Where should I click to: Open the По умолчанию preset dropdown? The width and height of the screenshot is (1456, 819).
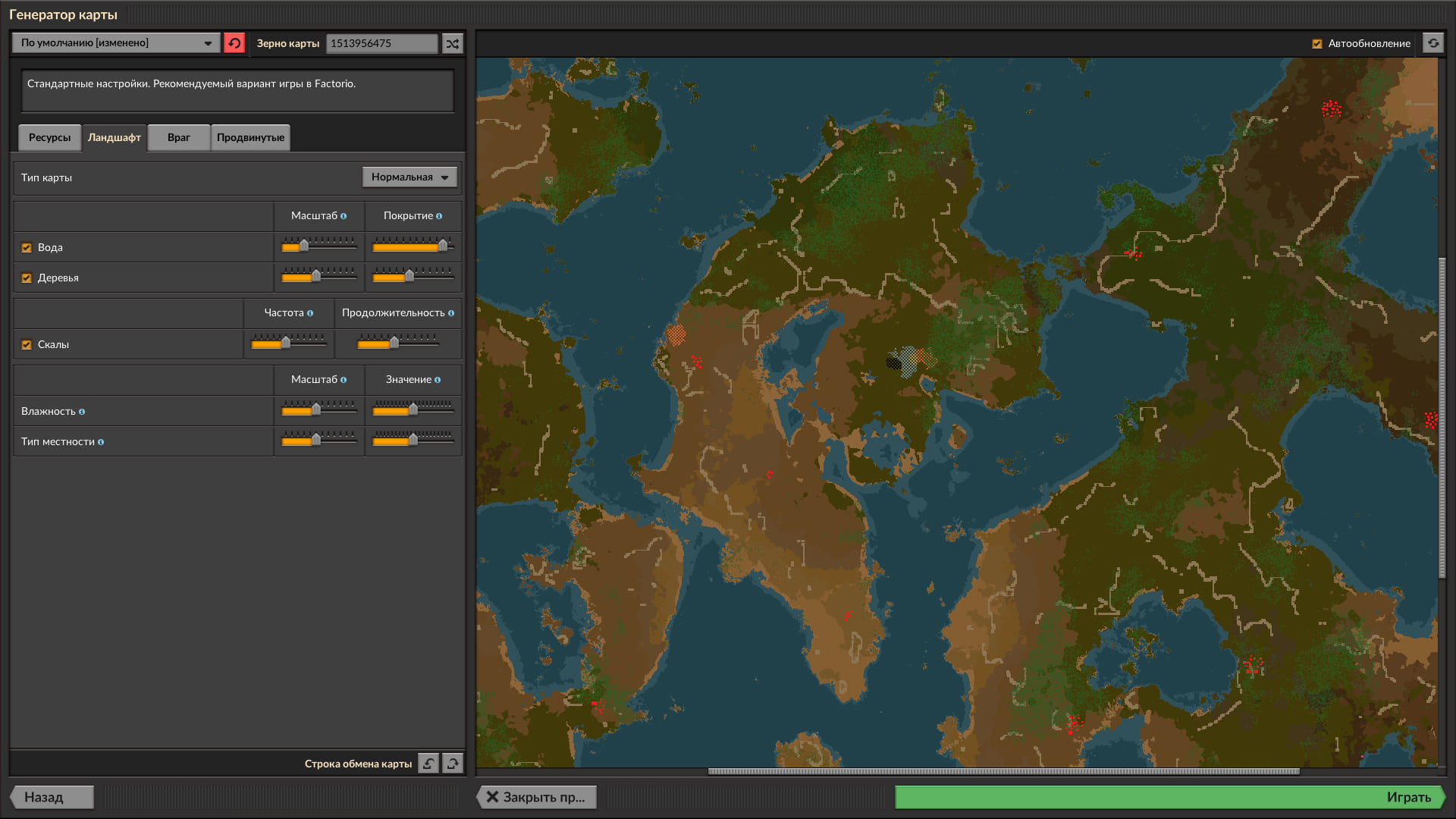point(116,43)
